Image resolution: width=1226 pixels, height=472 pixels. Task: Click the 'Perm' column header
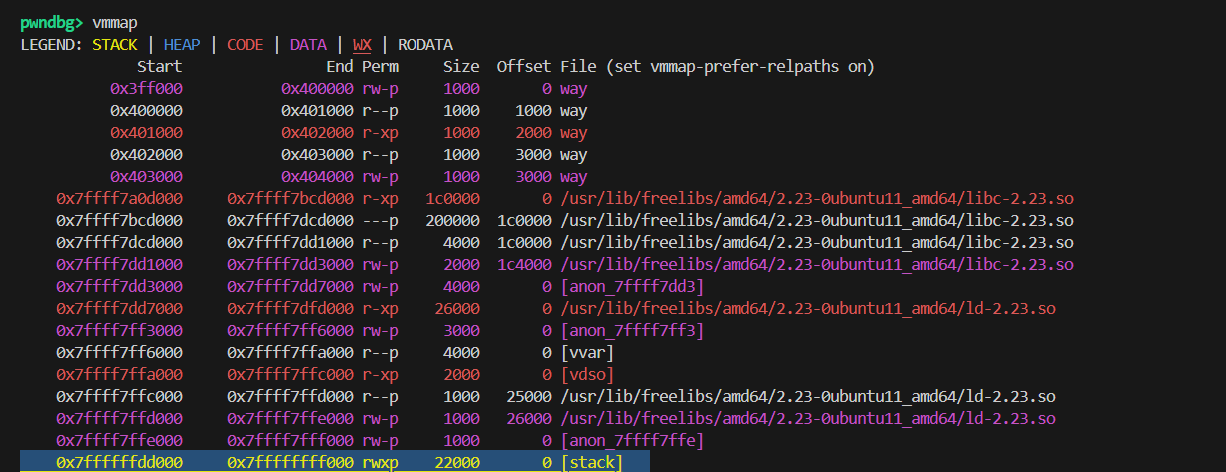(380, 66)
